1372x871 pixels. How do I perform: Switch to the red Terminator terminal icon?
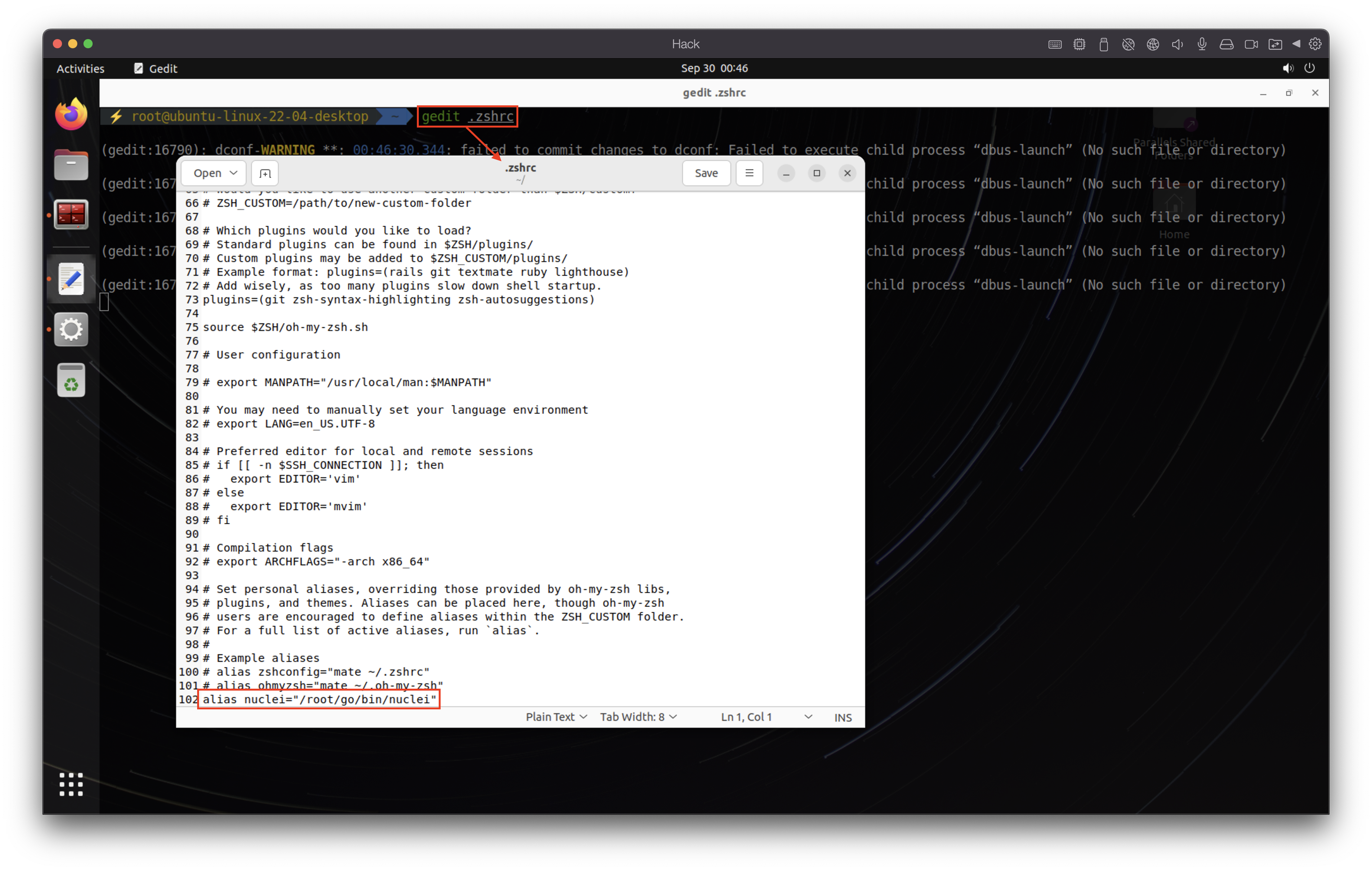71,214
